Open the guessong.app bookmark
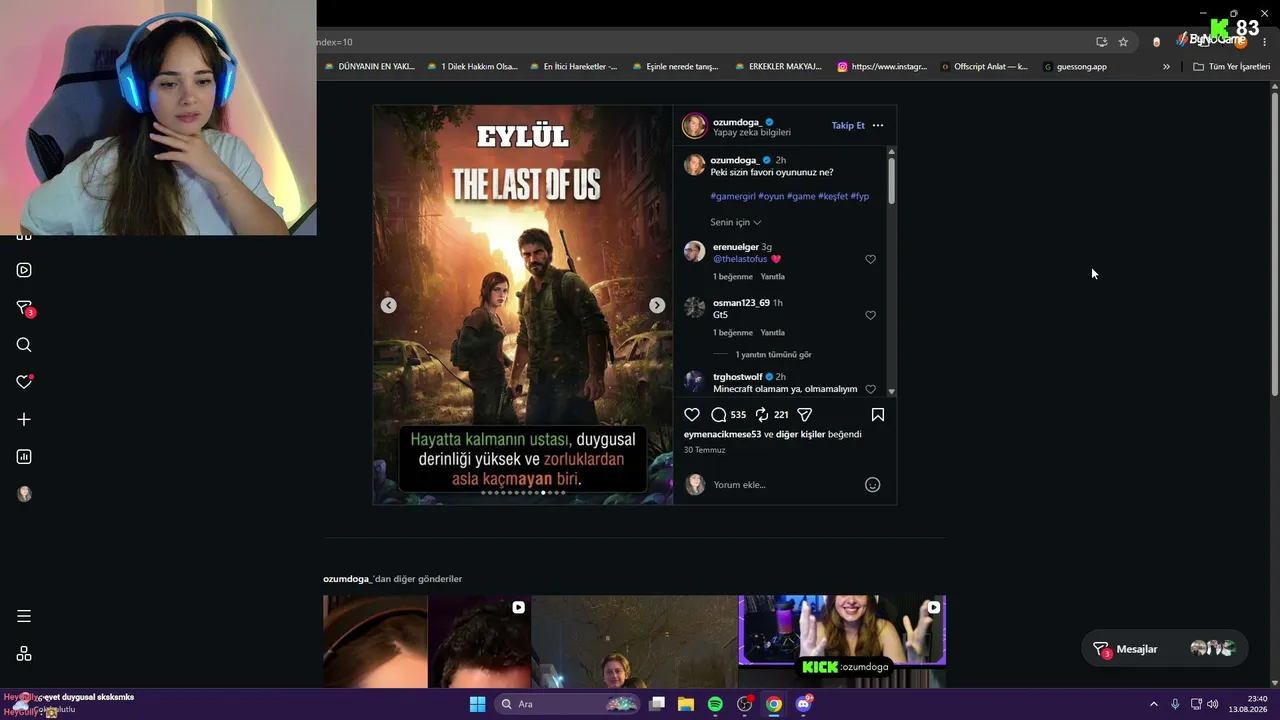Image resolution: width=1280 pixels, height=720 pixels. coord(1075,67)
